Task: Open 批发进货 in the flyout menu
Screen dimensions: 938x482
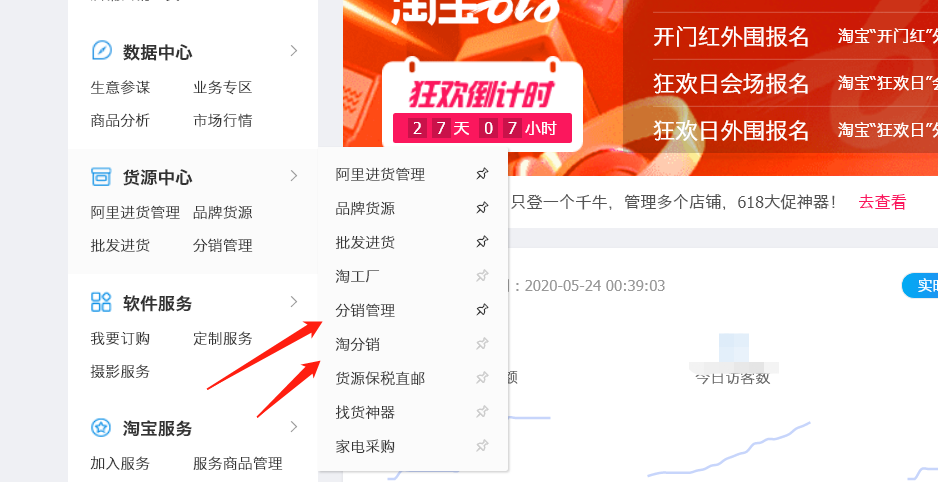Action: pos(366,243)
